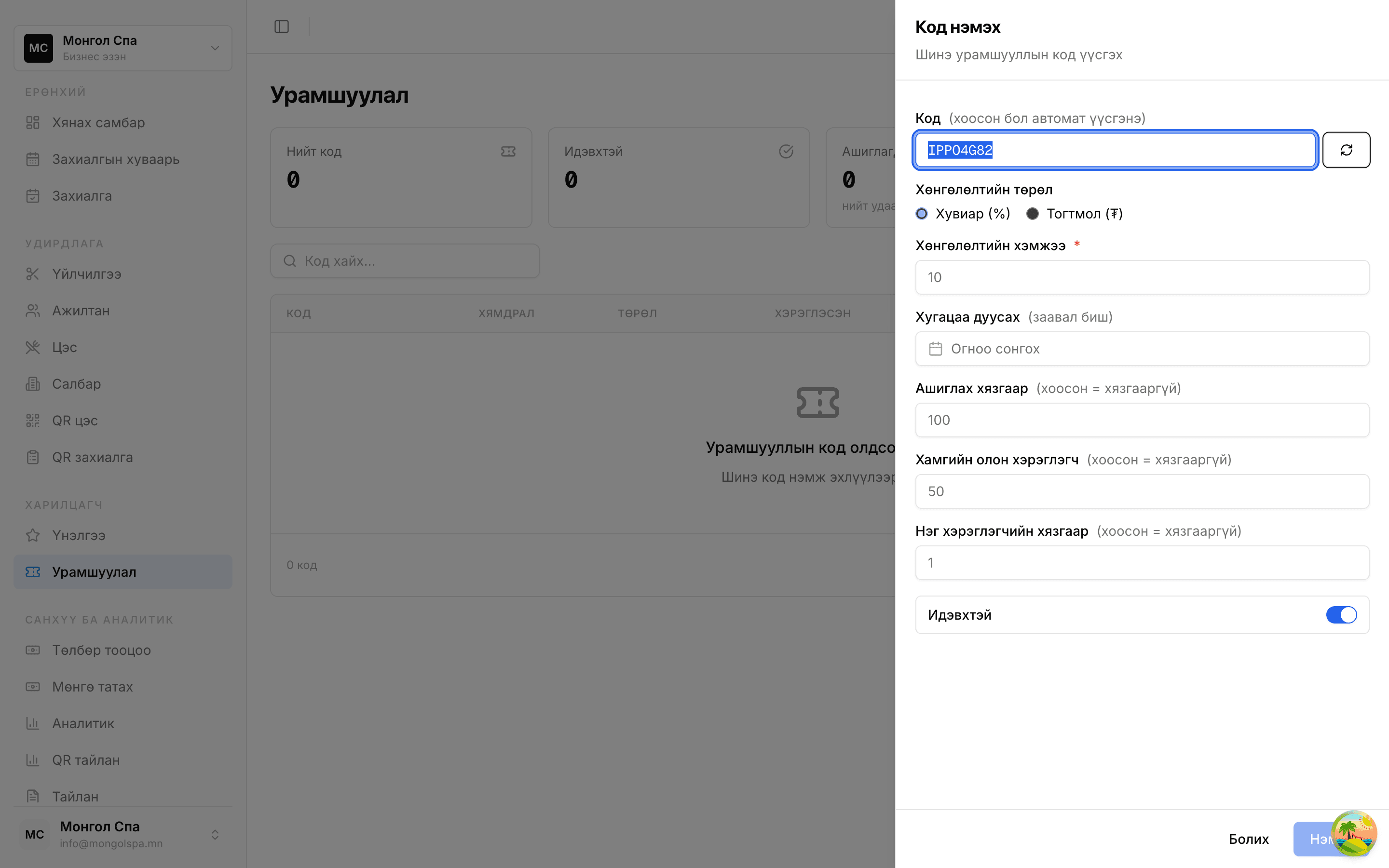Click the Аналитик bar chart icon
The width and height of the screenshot is (1389, 868).
(x=33, y=723)
